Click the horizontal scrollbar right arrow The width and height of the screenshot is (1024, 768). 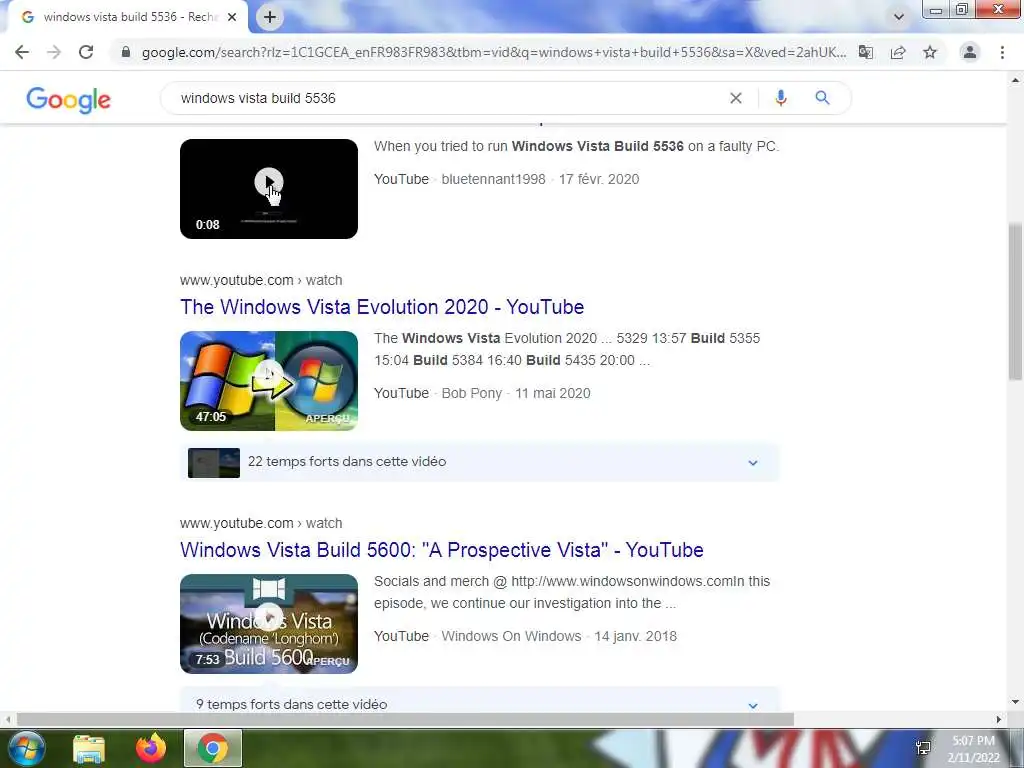(999, 719)
